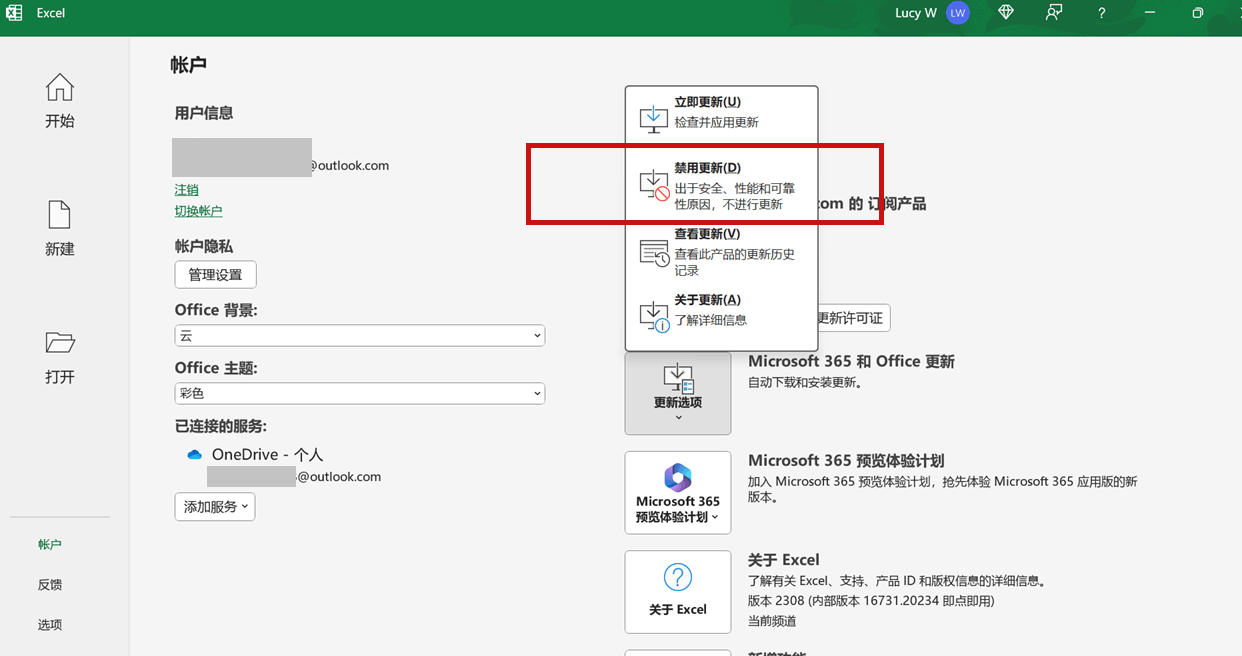1242x656 pixels.
Task: Click the 用户信息 heading
Action: coord(204,113)
